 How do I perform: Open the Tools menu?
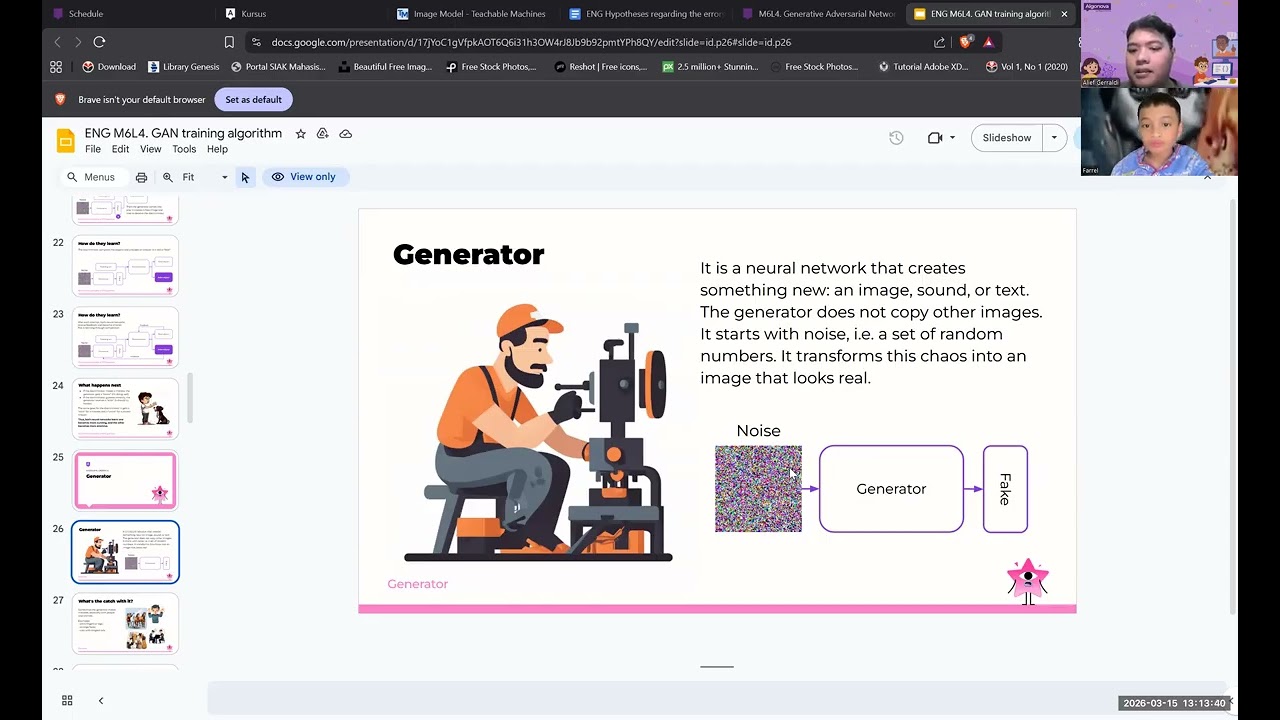point(184,149)
